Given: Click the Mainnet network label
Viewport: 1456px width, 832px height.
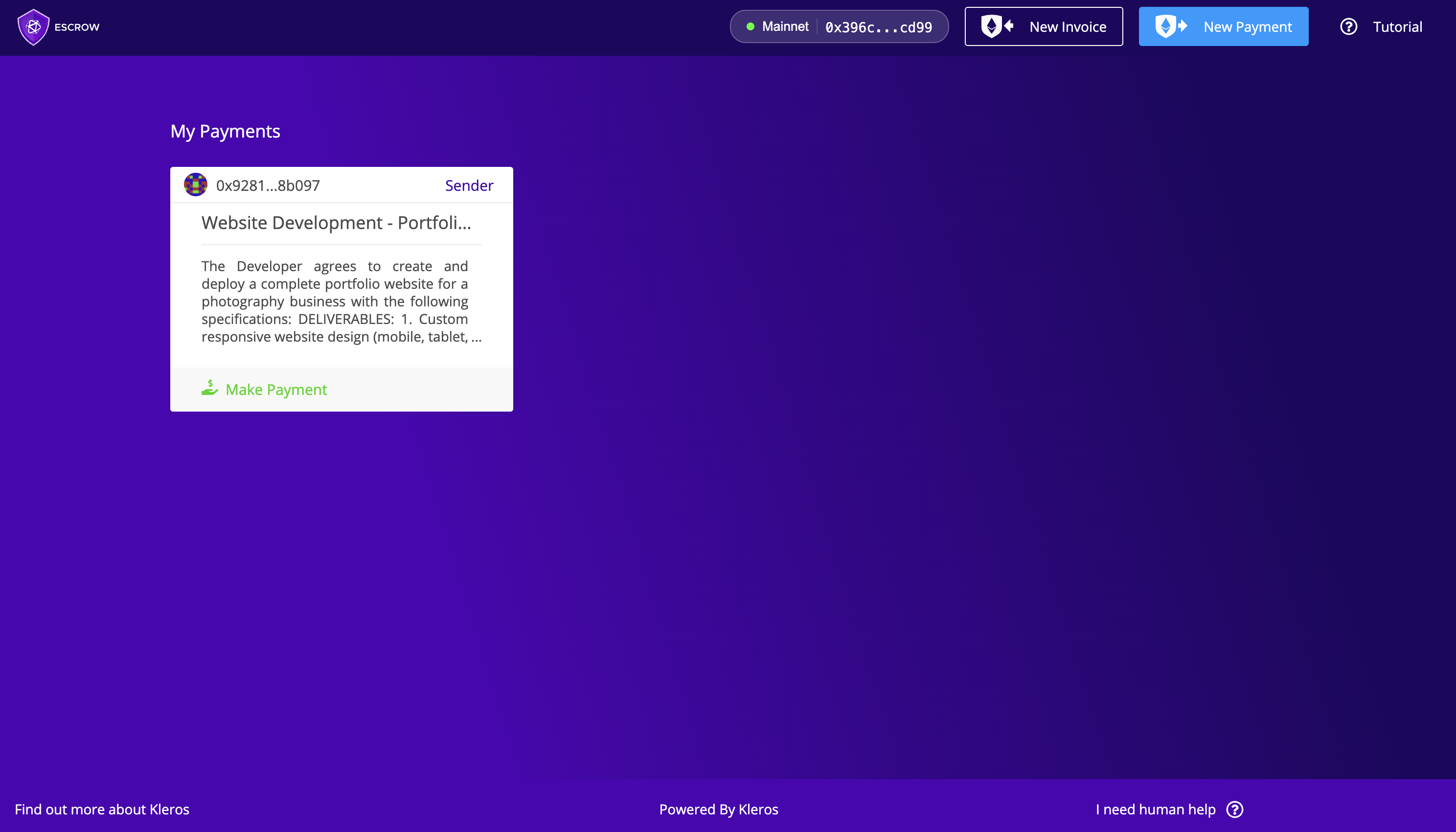Looking at the screenshot, I should click(785, 26).
